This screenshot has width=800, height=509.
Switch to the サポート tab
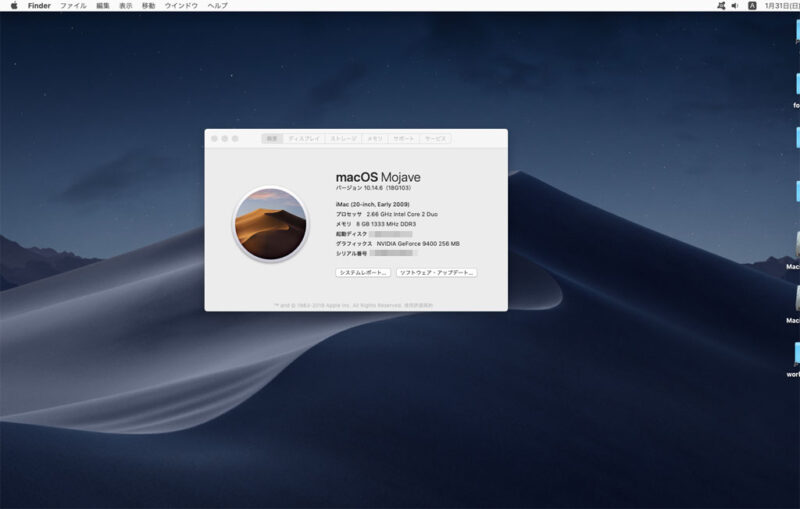pyautogui.click(x=404, y=139)
